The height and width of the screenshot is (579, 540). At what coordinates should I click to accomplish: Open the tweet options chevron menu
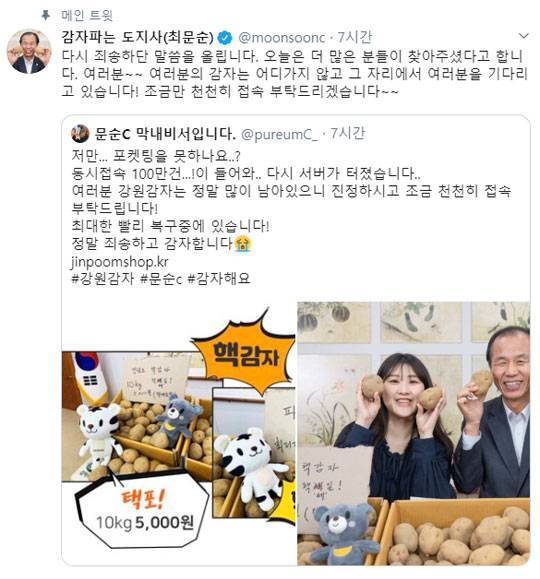pyautogui.click(x=524, y=36)
